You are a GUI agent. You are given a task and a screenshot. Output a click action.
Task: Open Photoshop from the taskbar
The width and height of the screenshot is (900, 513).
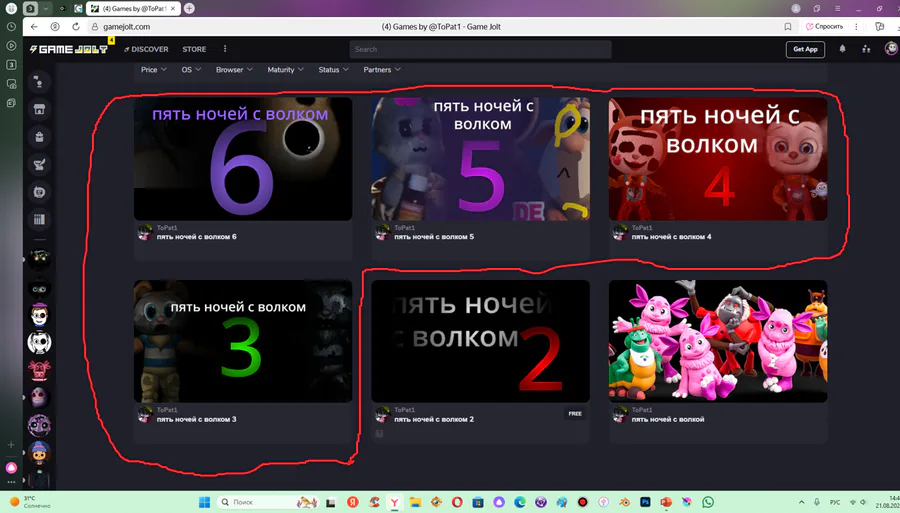click(645, 502)
